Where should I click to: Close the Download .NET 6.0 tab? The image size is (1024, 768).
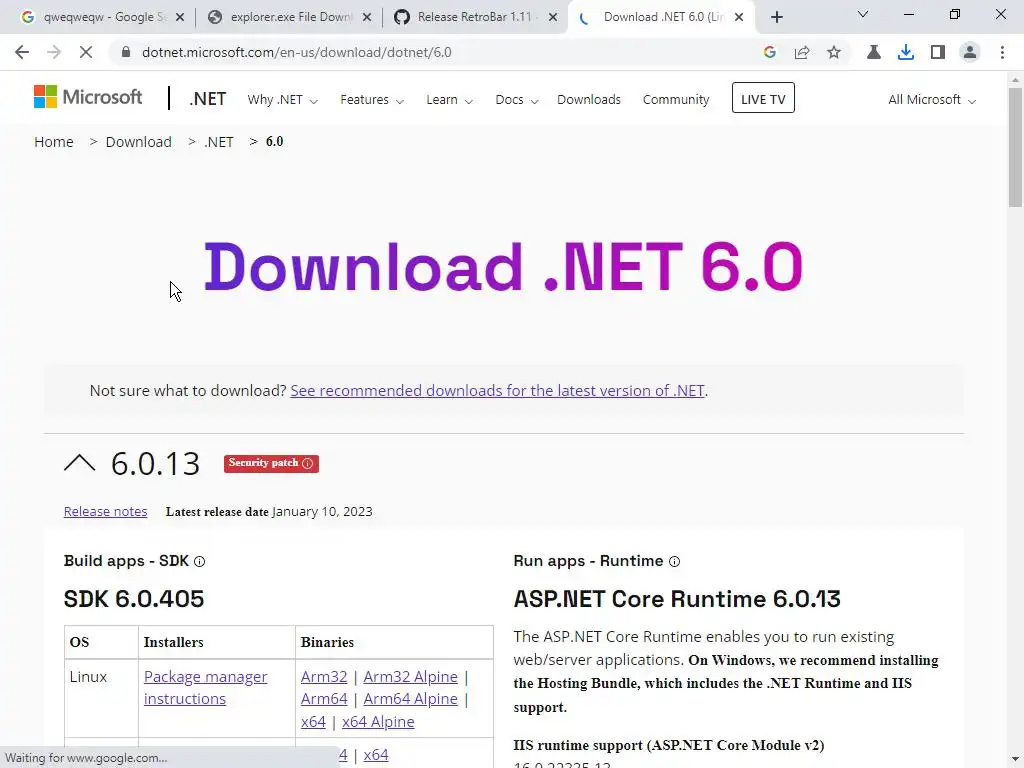point(739,18)
